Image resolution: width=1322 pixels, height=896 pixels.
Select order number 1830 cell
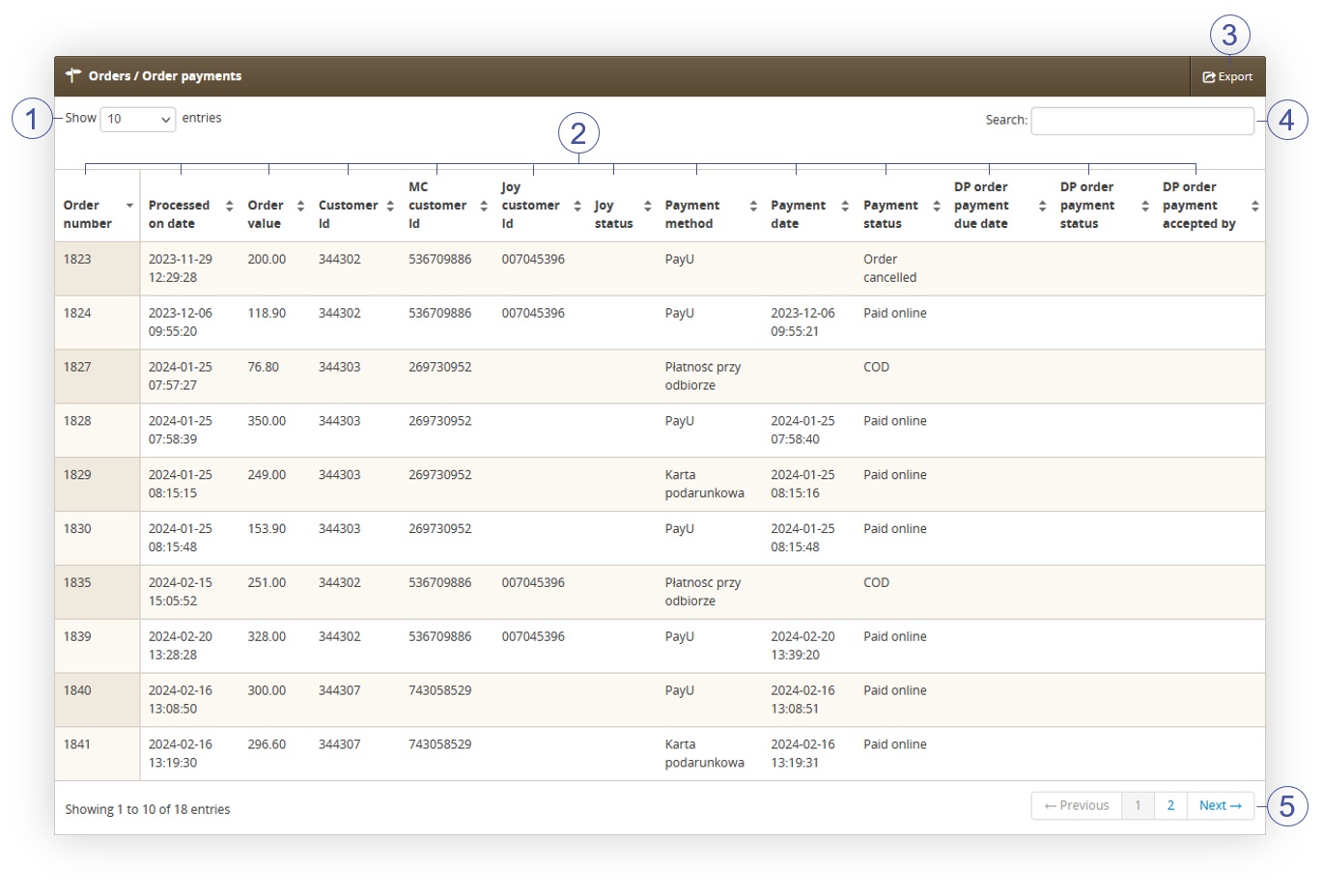pos(98,539)
